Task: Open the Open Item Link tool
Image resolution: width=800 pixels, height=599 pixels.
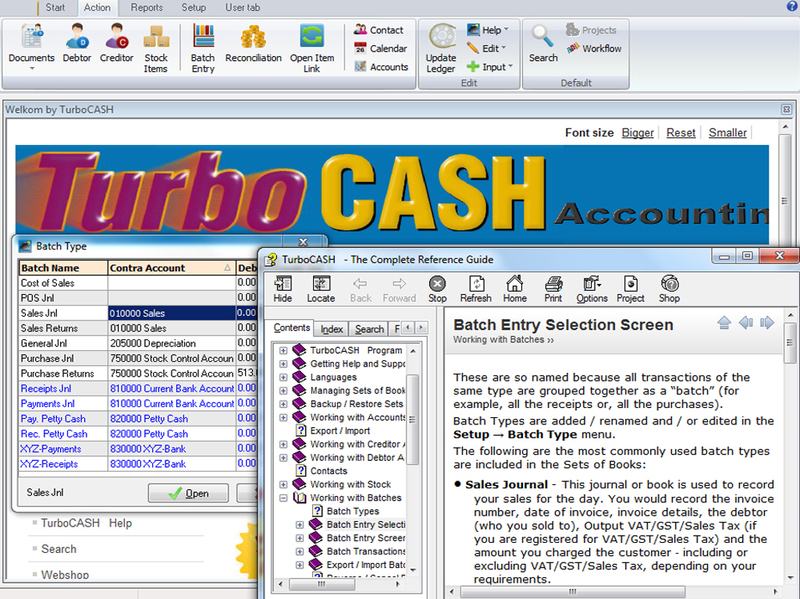Action: coord(312,48)
